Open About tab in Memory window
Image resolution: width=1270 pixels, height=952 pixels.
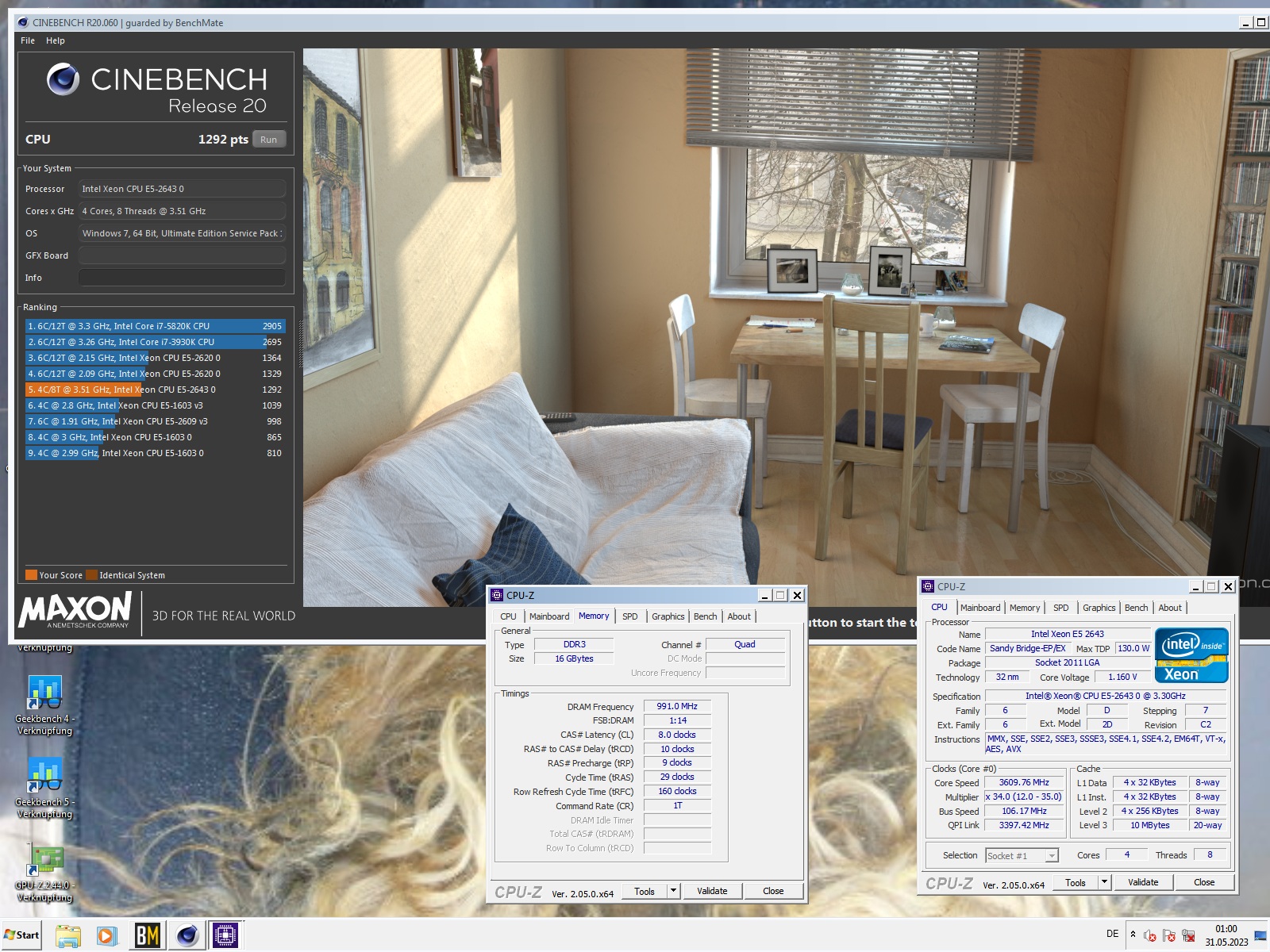[x=739, y=616]
